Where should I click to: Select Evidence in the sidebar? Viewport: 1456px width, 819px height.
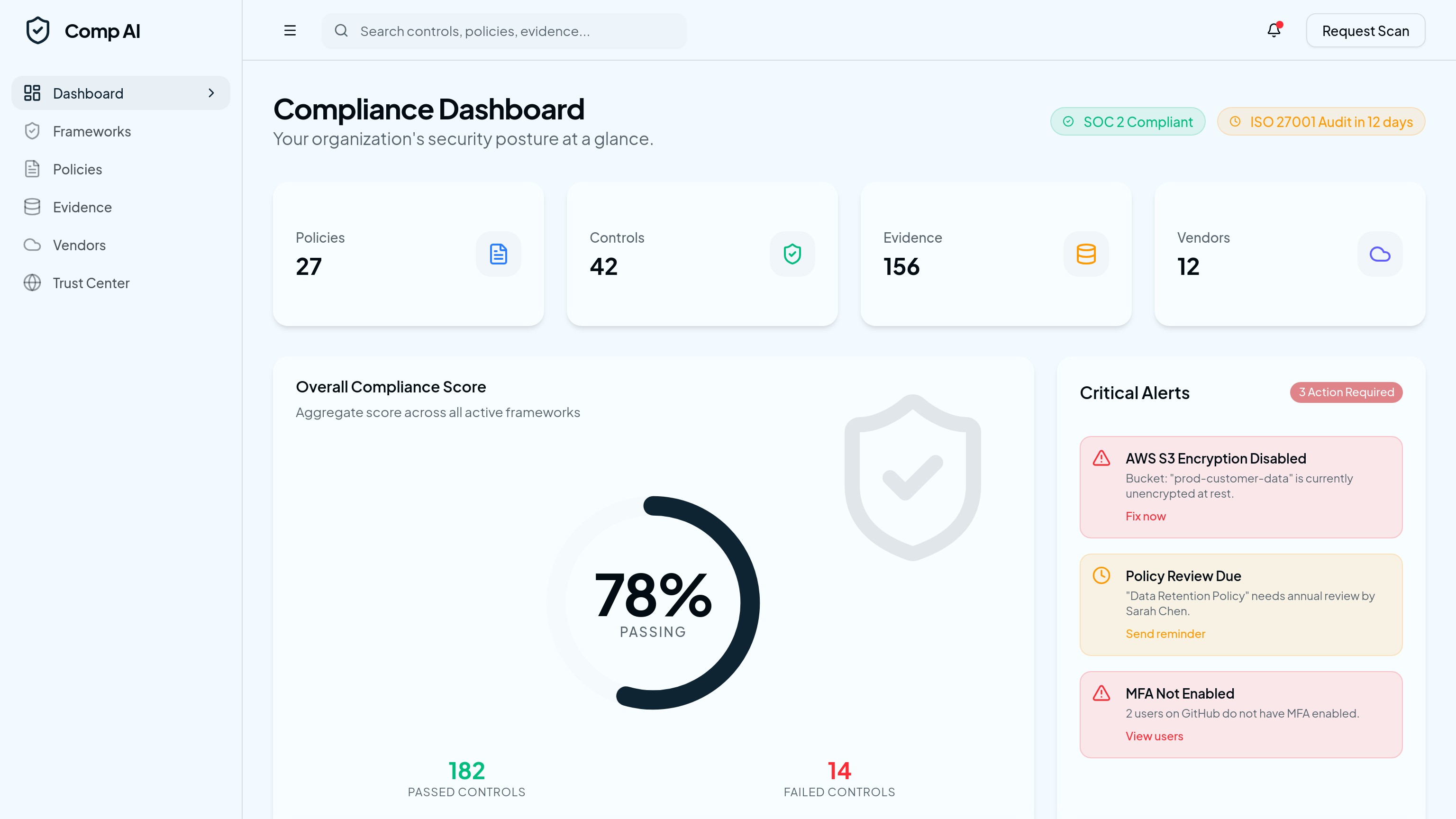click(x=82, y=207)
